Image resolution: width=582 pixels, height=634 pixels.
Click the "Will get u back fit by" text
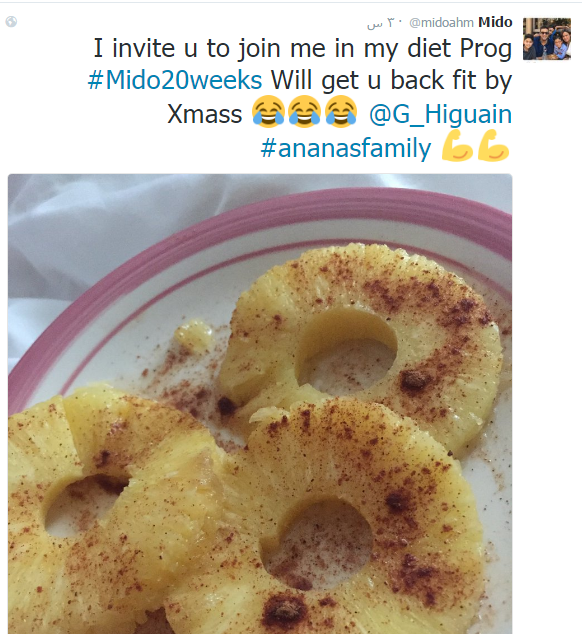tap(391, 80)
